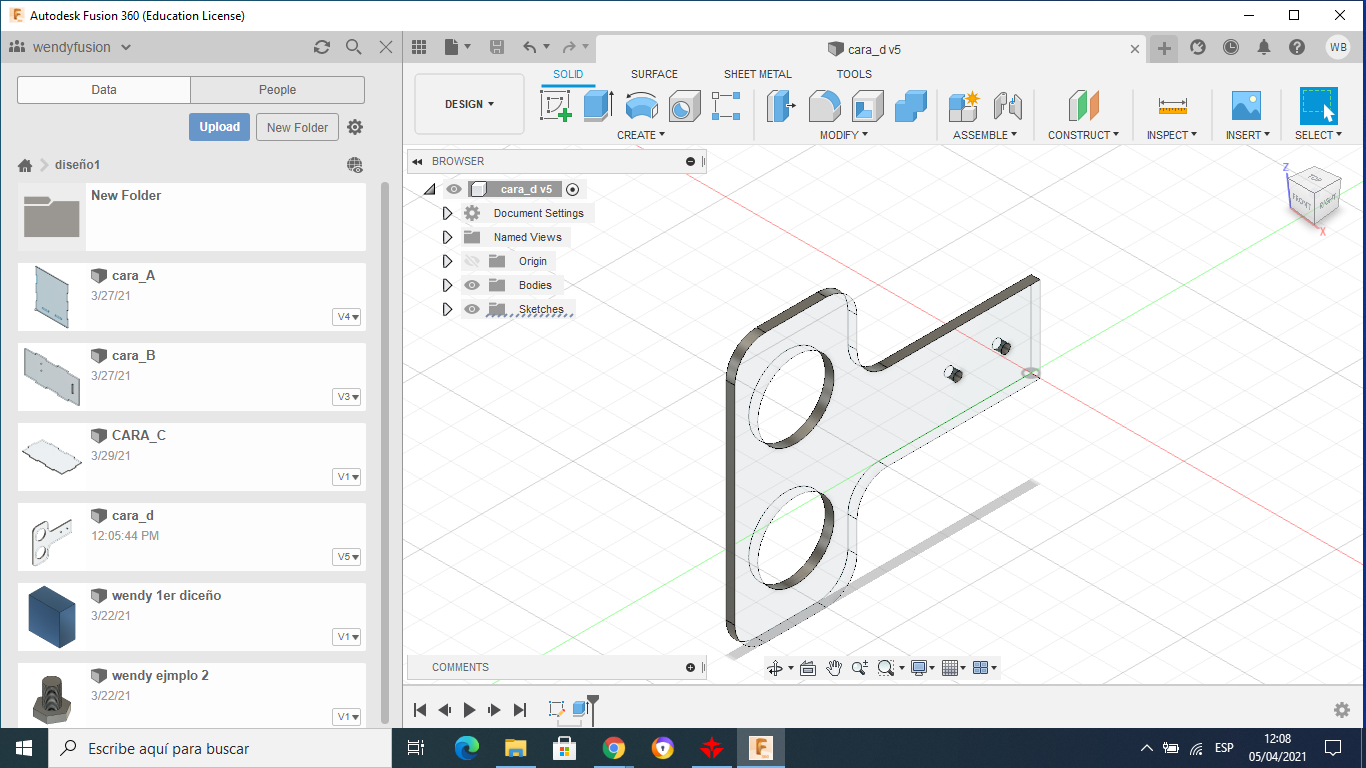Open the notifications bell
Viewport: 1366px width, 768px height.
tap(1264, 47)
